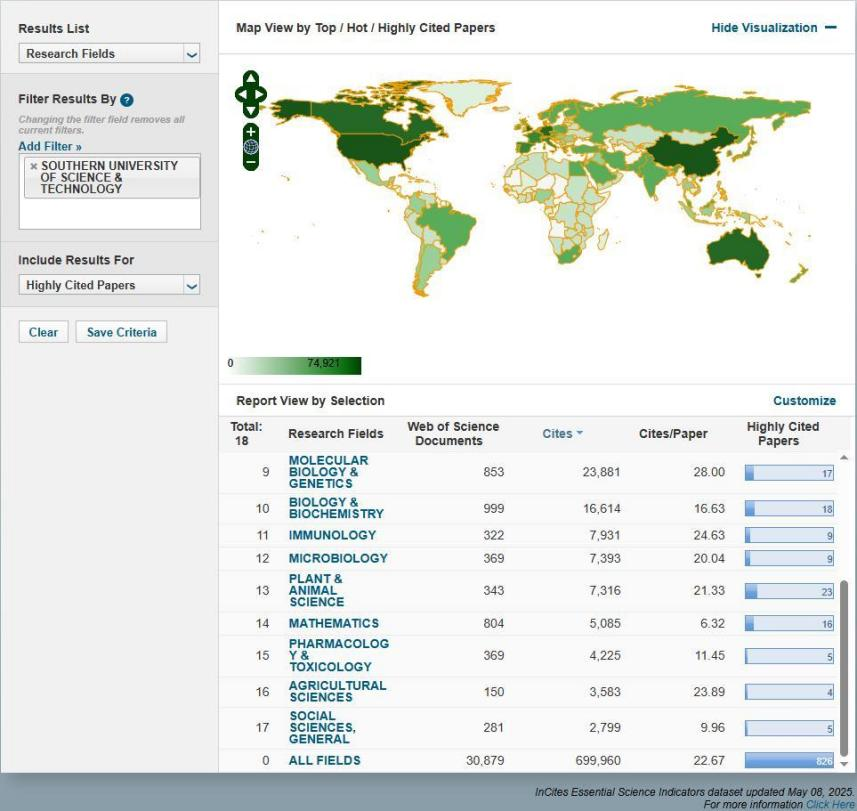Open the Research Fields results list dropdown
Screen dimensions: 857x811
(109, 54)
